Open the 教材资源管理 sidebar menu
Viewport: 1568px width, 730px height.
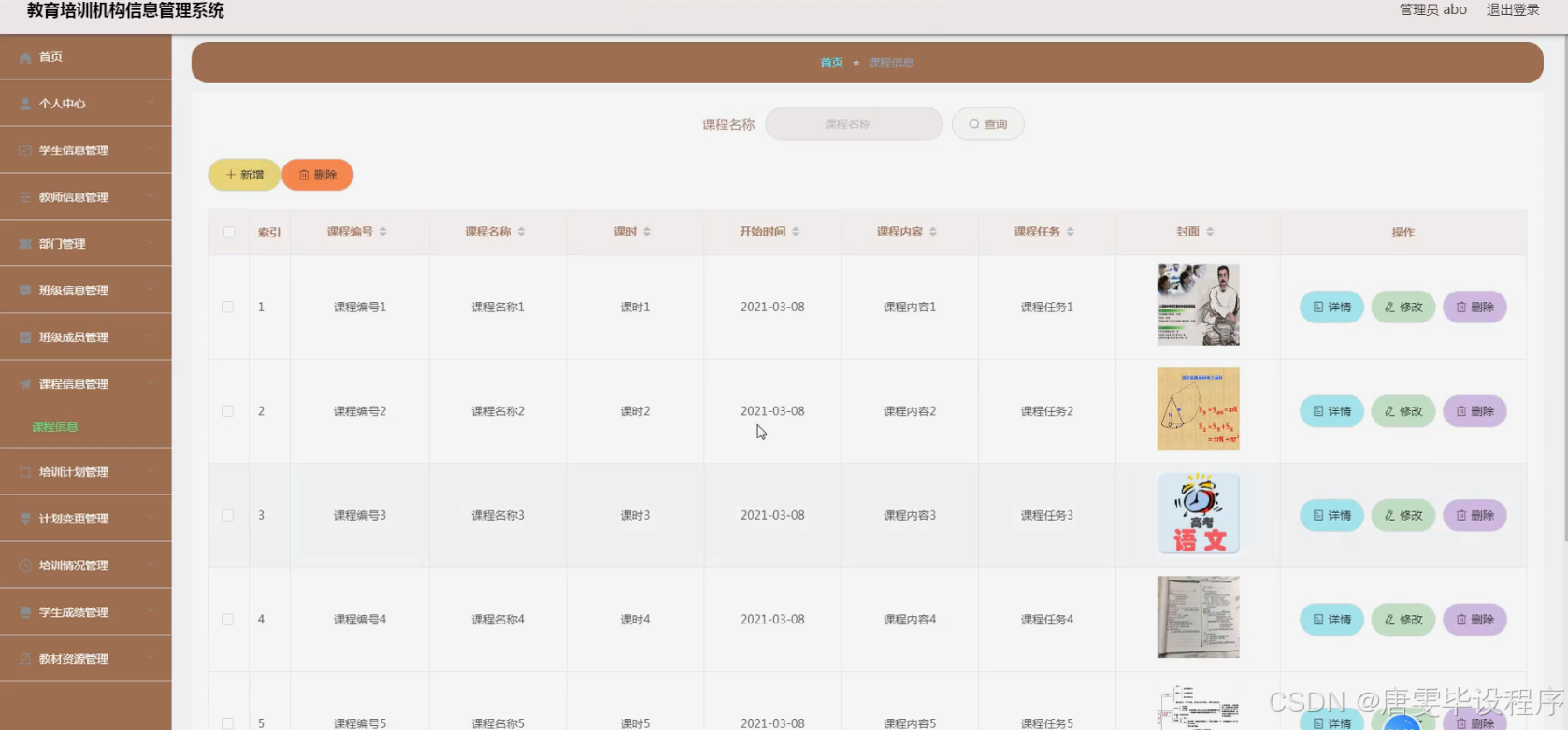[86, 659]
